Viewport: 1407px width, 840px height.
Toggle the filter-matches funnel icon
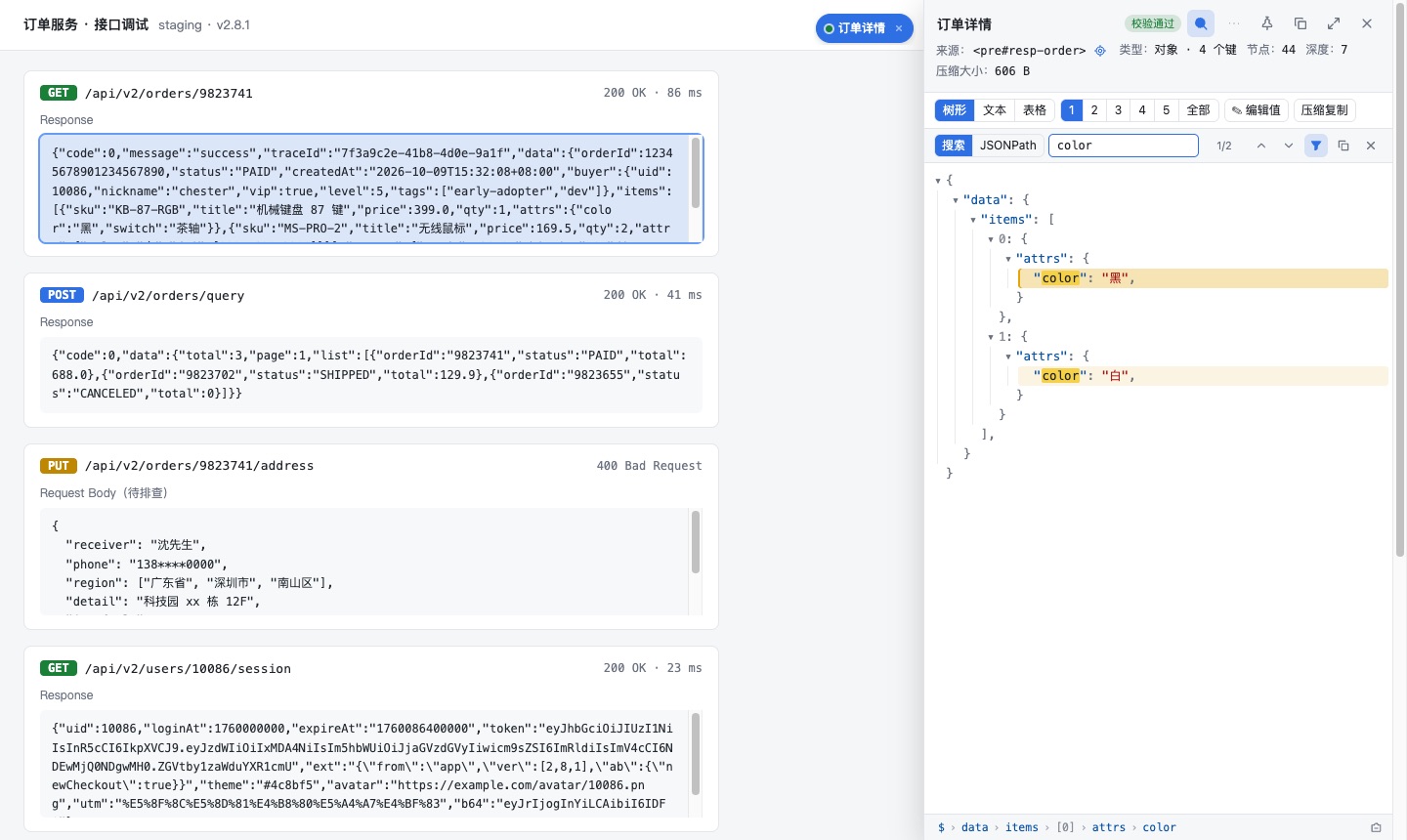1316,146
